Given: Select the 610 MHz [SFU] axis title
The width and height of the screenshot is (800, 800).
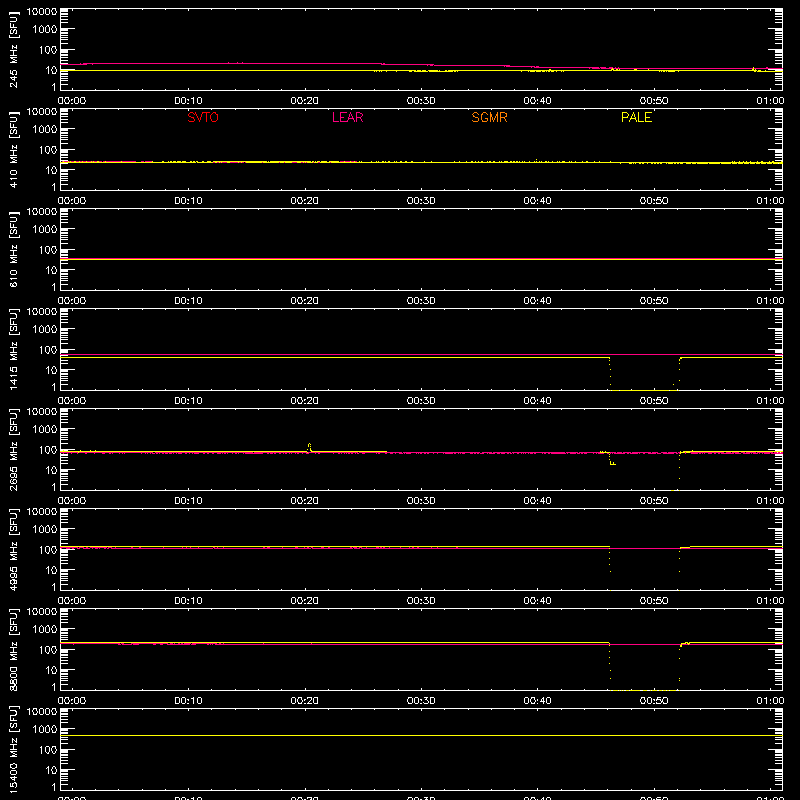Looking at the screenshot, I should click(14, 249).
